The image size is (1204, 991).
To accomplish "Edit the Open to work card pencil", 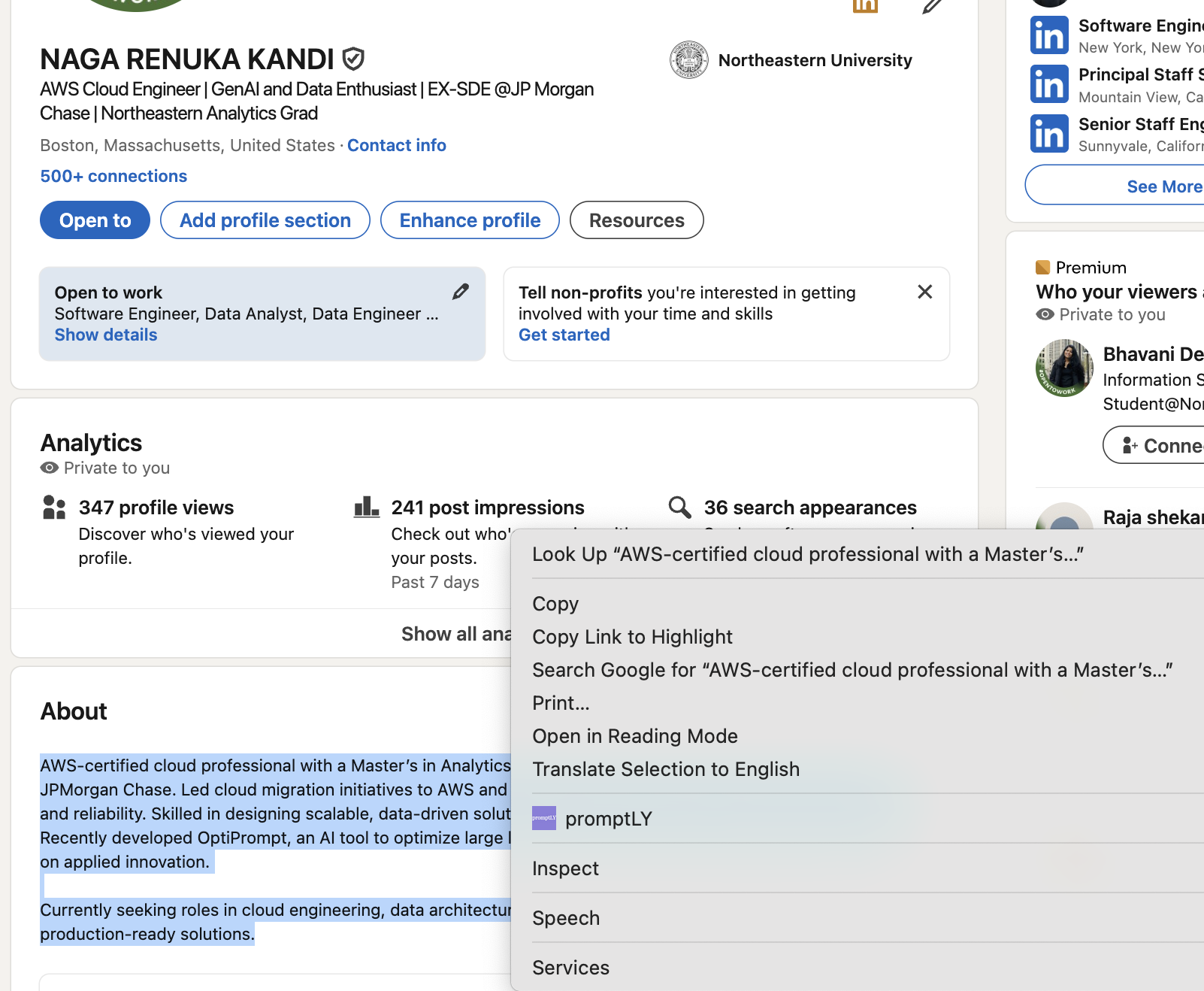I will tap(461, 292).
